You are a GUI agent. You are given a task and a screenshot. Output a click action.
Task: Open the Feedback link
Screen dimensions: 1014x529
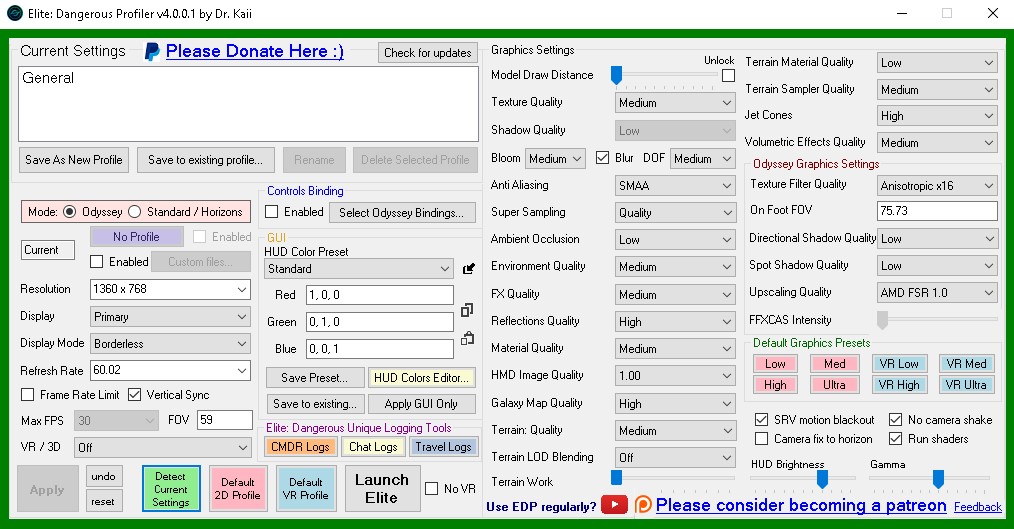(x=978, y=507)
